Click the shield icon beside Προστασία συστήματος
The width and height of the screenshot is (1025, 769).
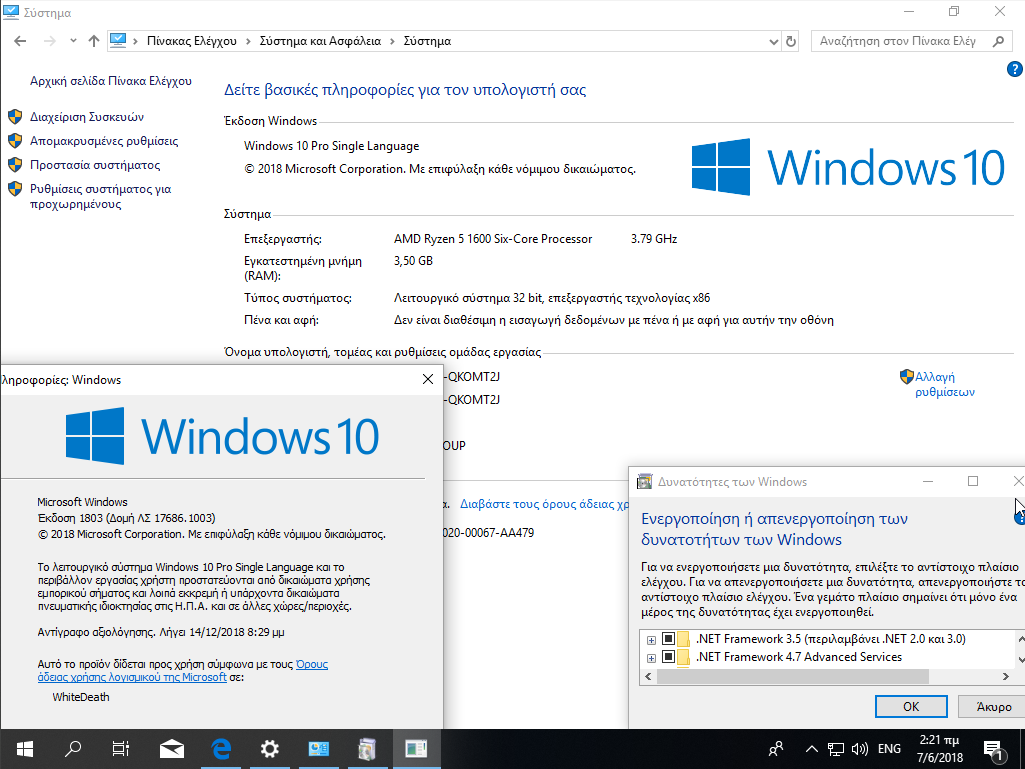pyautogui.click(x=15, y=165)
